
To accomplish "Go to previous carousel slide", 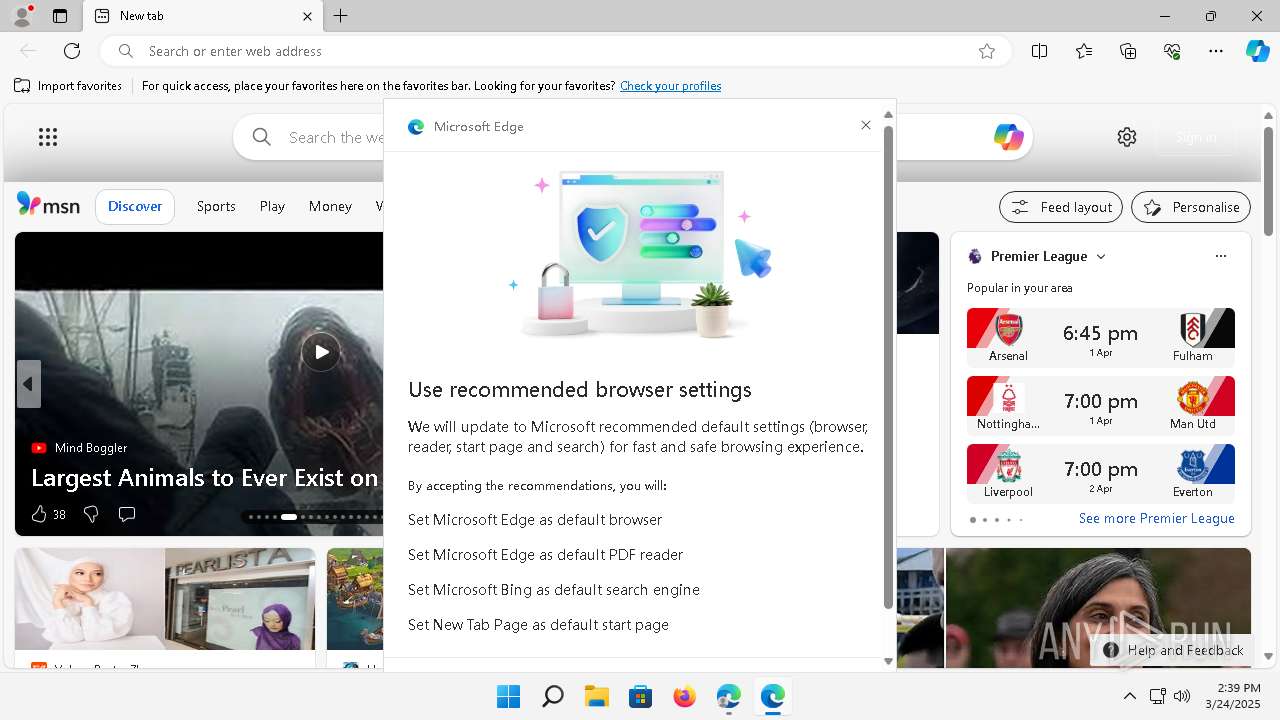I will point(28,384).
